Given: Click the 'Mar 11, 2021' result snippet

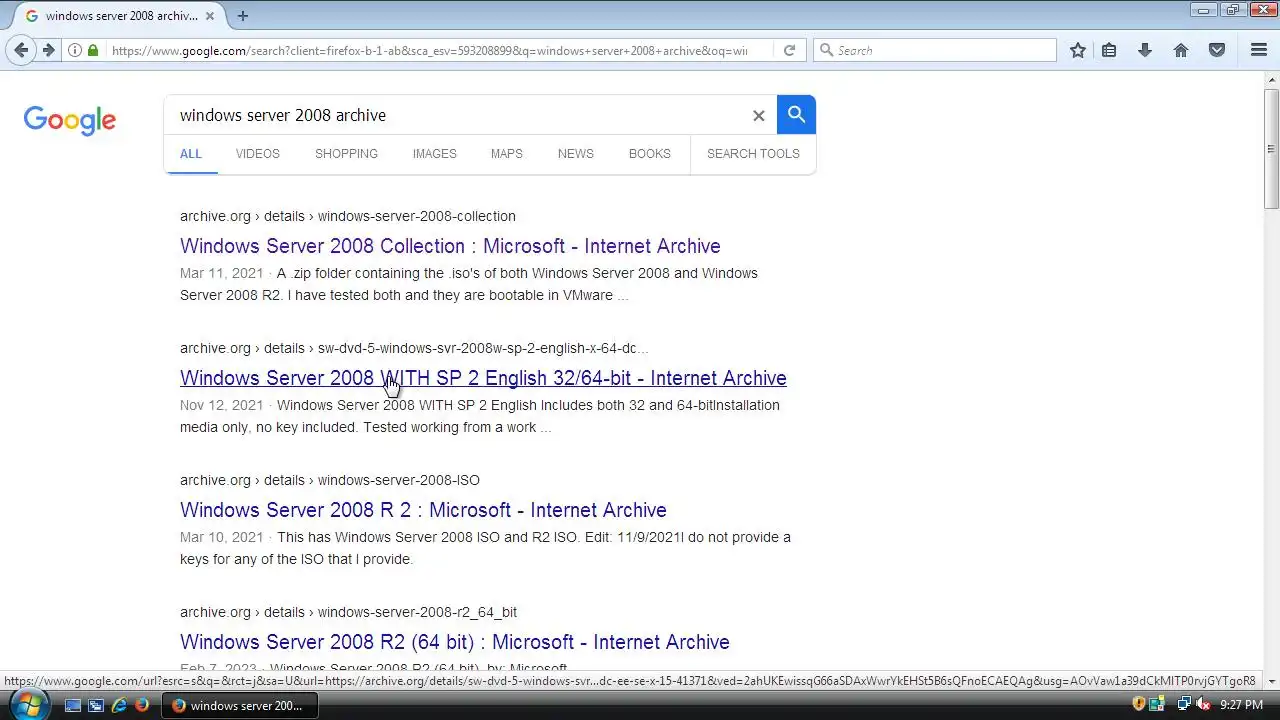Looking at the screenshot, I should click(469, 284).
